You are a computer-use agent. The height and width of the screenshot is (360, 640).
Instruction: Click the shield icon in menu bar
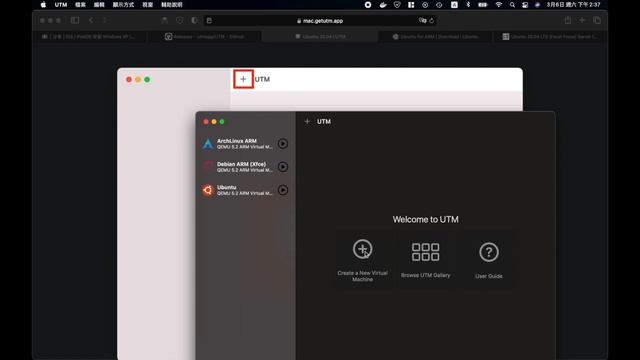pyautogui.click(x=397, y=5)
